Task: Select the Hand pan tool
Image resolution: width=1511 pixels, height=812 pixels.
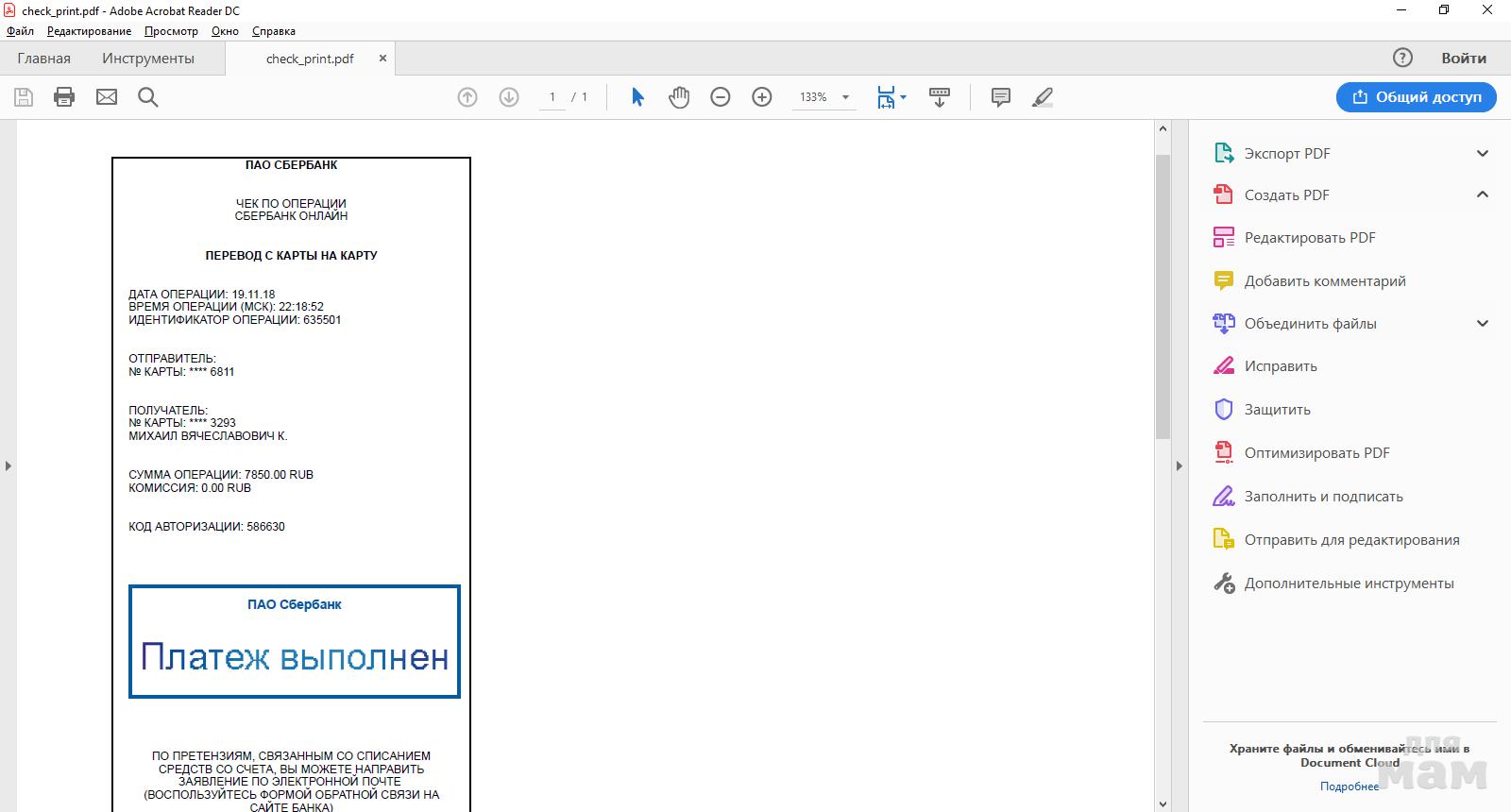Action: click(x=679, y=97)
